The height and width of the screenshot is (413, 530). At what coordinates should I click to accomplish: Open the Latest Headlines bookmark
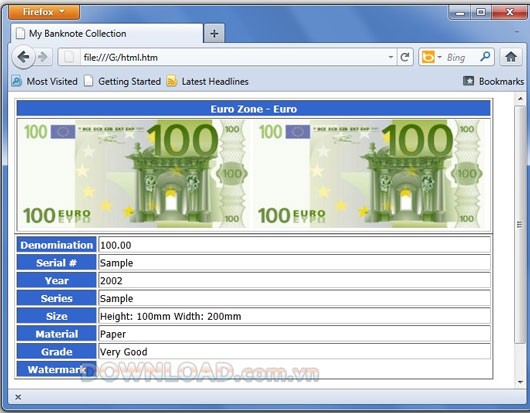[x=208, y=81]
